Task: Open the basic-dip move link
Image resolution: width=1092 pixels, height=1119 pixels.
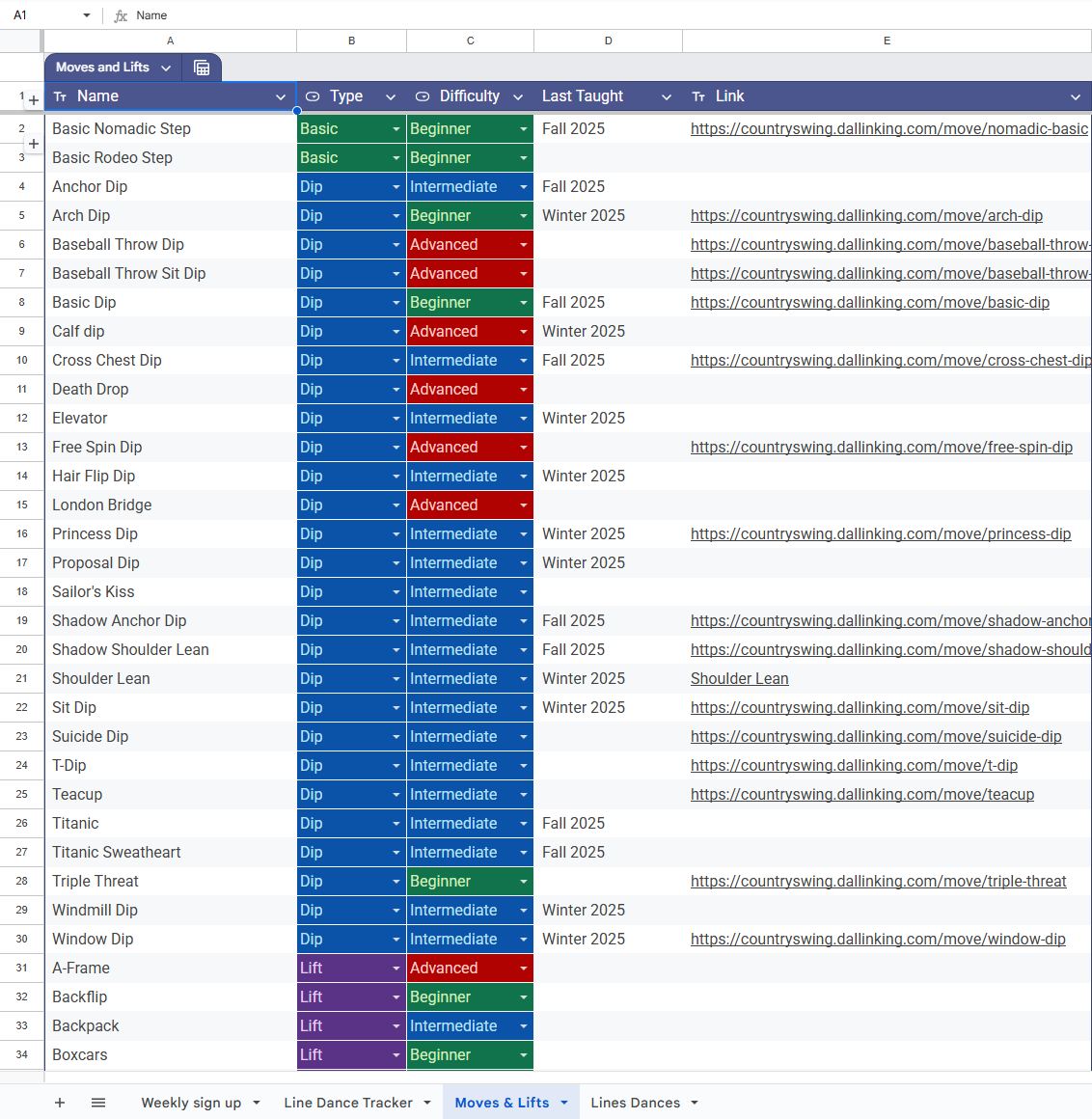Action: click(x=870, y=303)
